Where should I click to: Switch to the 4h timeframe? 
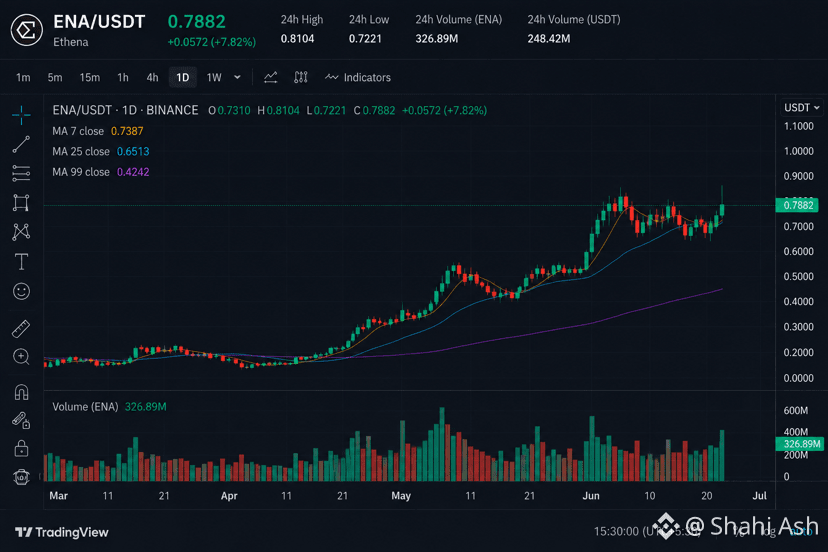tap(153, 78)
